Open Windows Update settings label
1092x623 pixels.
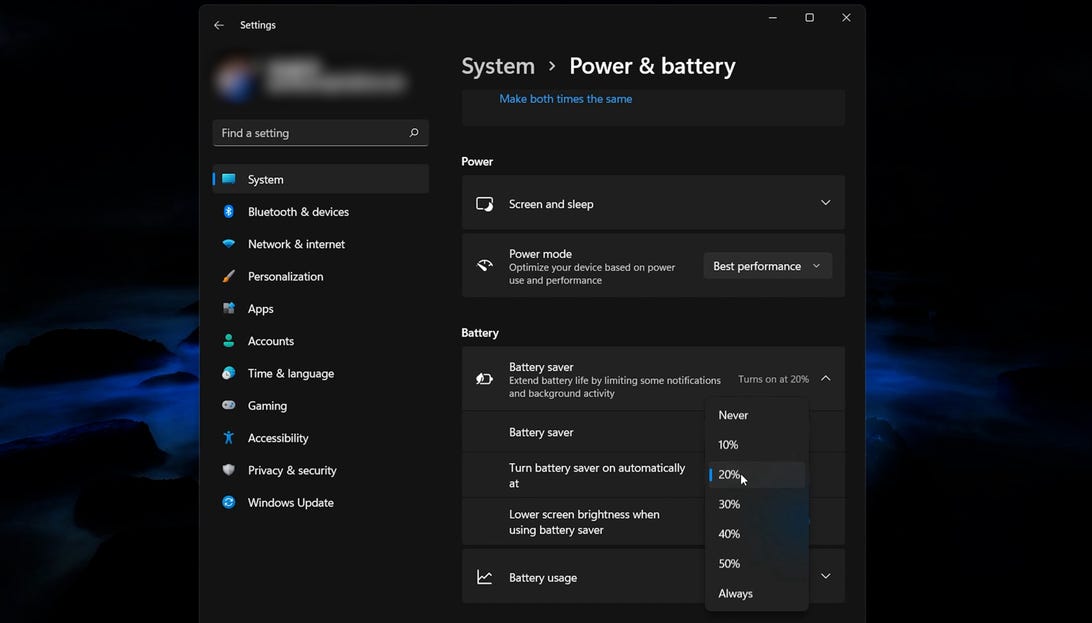pyautogui.click(x=290, y=503)
